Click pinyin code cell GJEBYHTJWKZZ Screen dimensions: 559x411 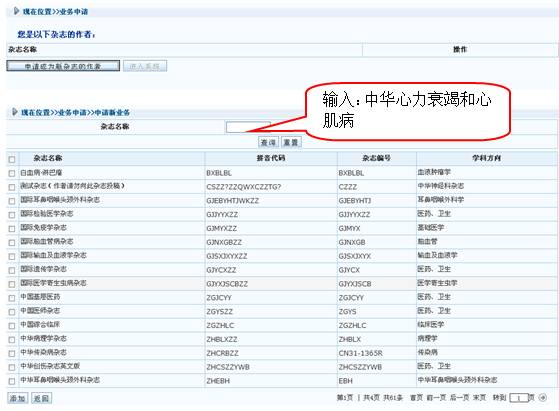tap(232, 201)
